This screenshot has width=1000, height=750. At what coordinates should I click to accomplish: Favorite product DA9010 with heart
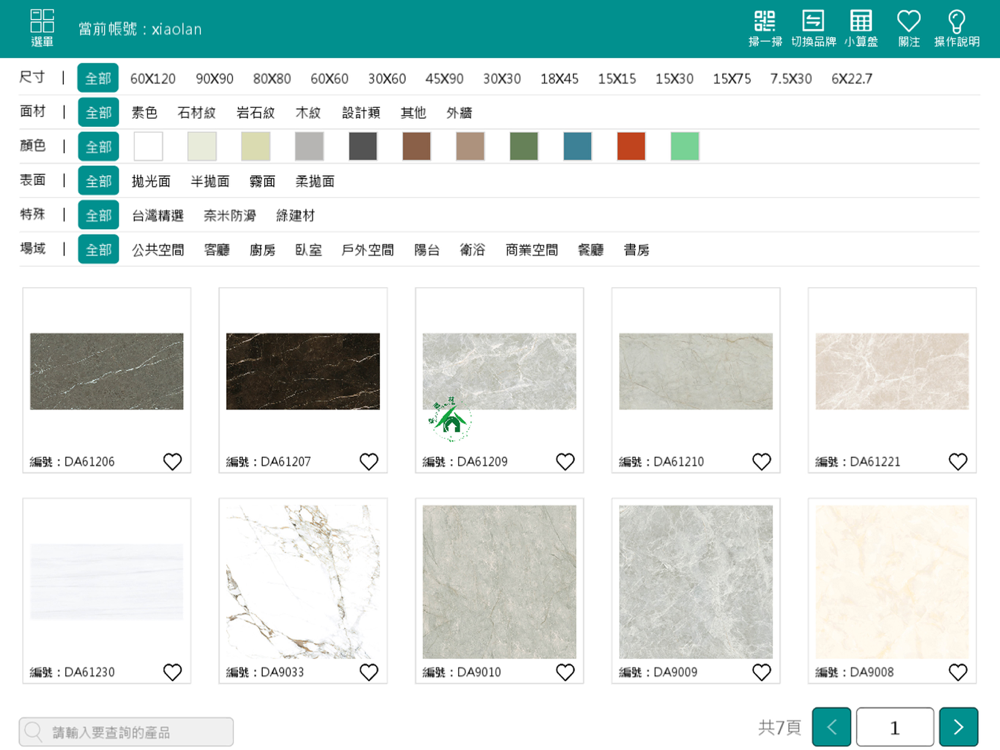point(565,672)
